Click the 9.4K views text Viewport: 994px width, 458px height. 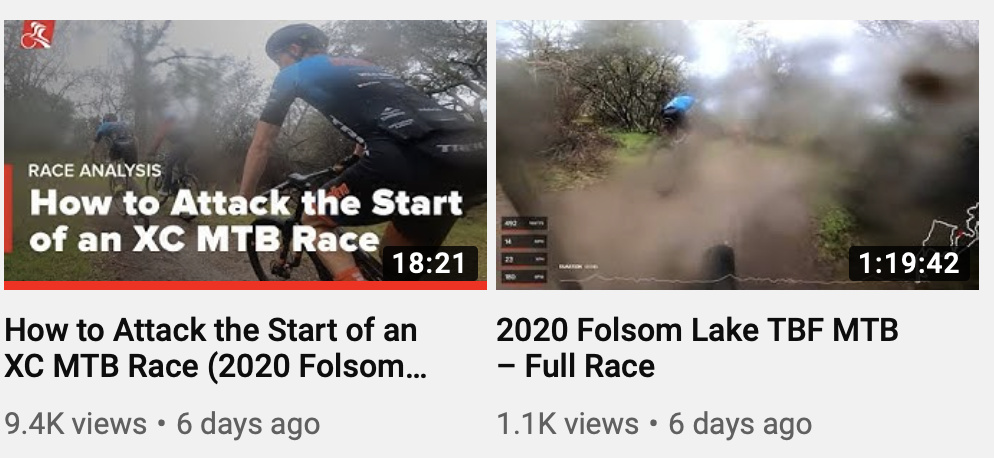pyautogui.click(x=75, y=424)
